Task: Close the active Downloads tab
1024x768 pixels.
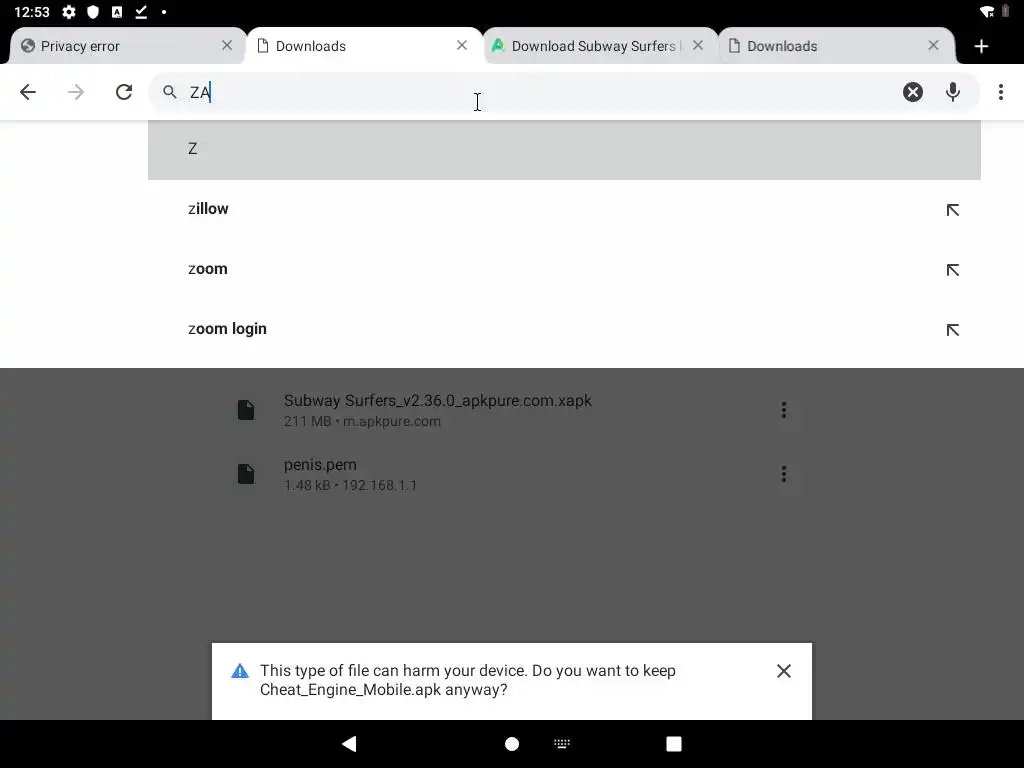Action: (462, 46)
